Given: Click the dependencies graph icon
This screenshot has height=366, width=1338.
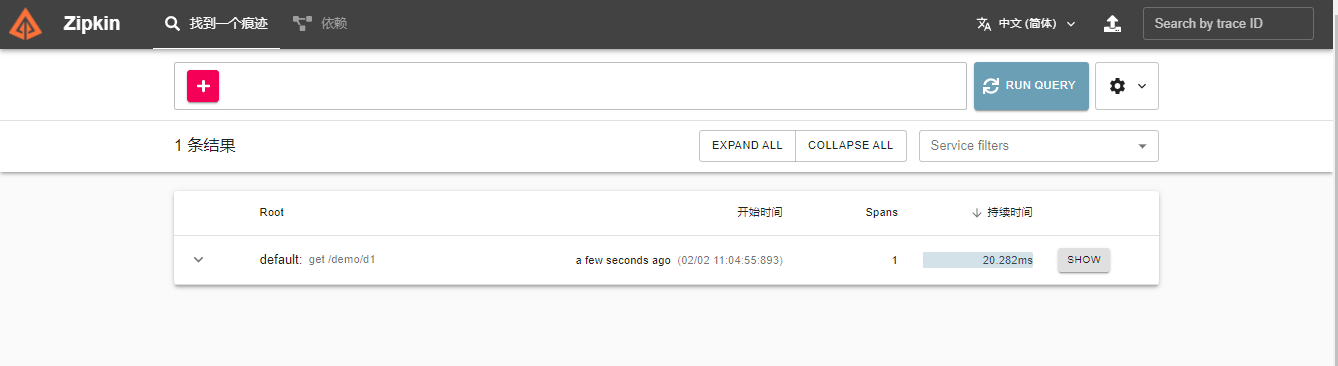Looking at the screenshot, I should pyautogui.click(x=302, y=23).
